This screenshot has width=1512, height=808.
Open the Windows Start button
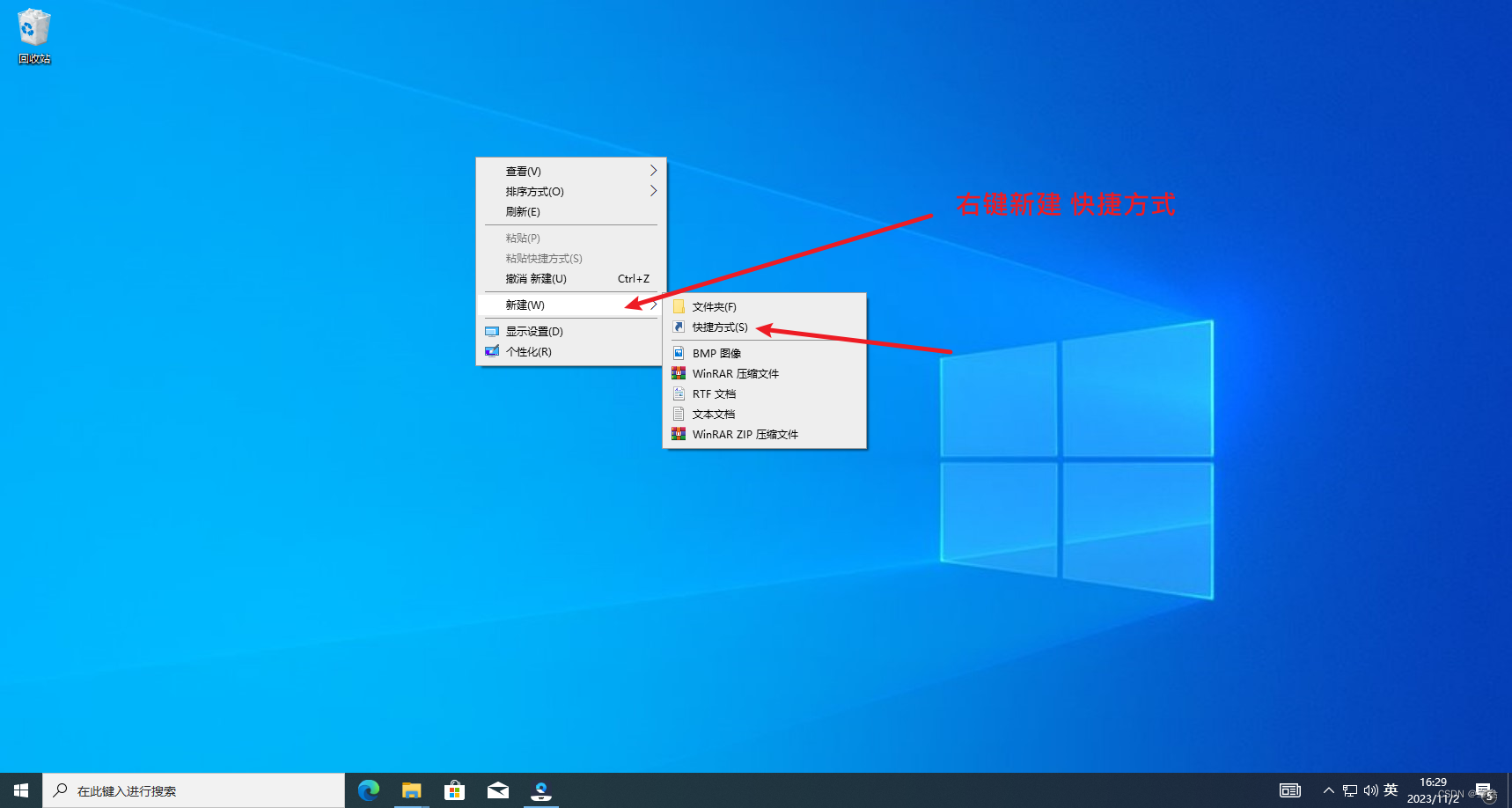point(21,790)
